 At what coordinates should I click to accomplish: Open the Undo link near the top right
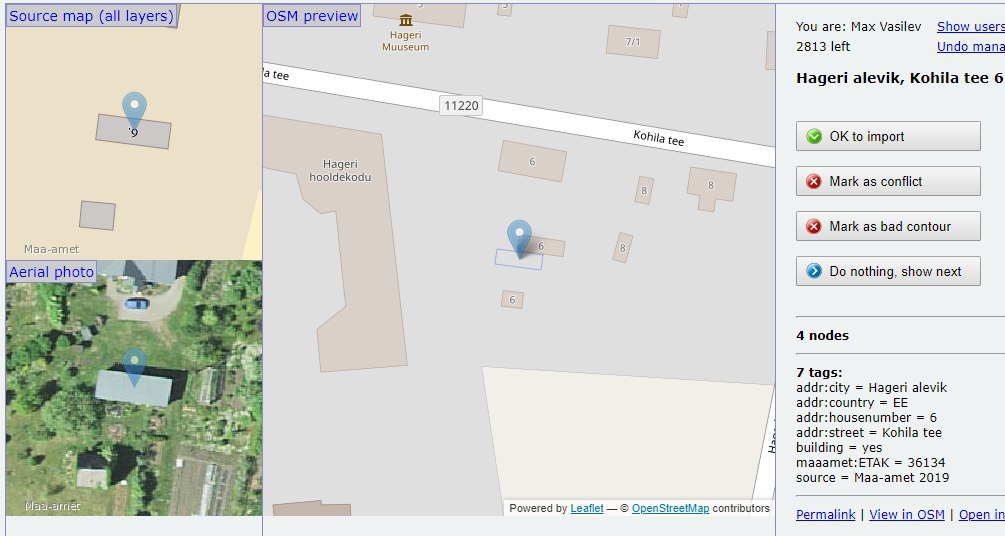pos(970,46)
